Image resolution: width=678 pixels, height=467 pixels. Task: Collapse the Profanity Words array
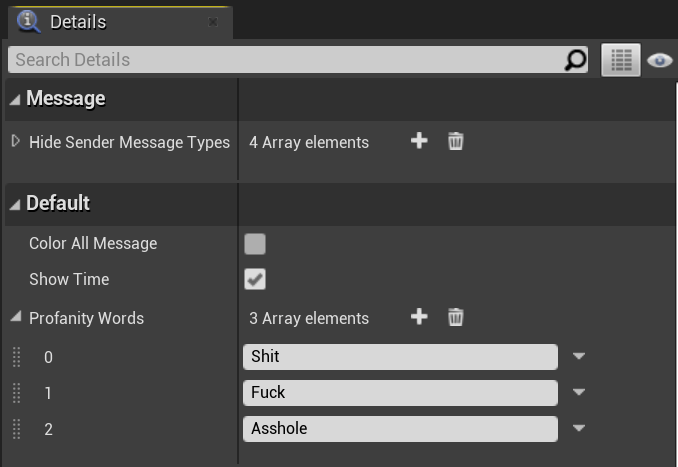coord(15,318)
